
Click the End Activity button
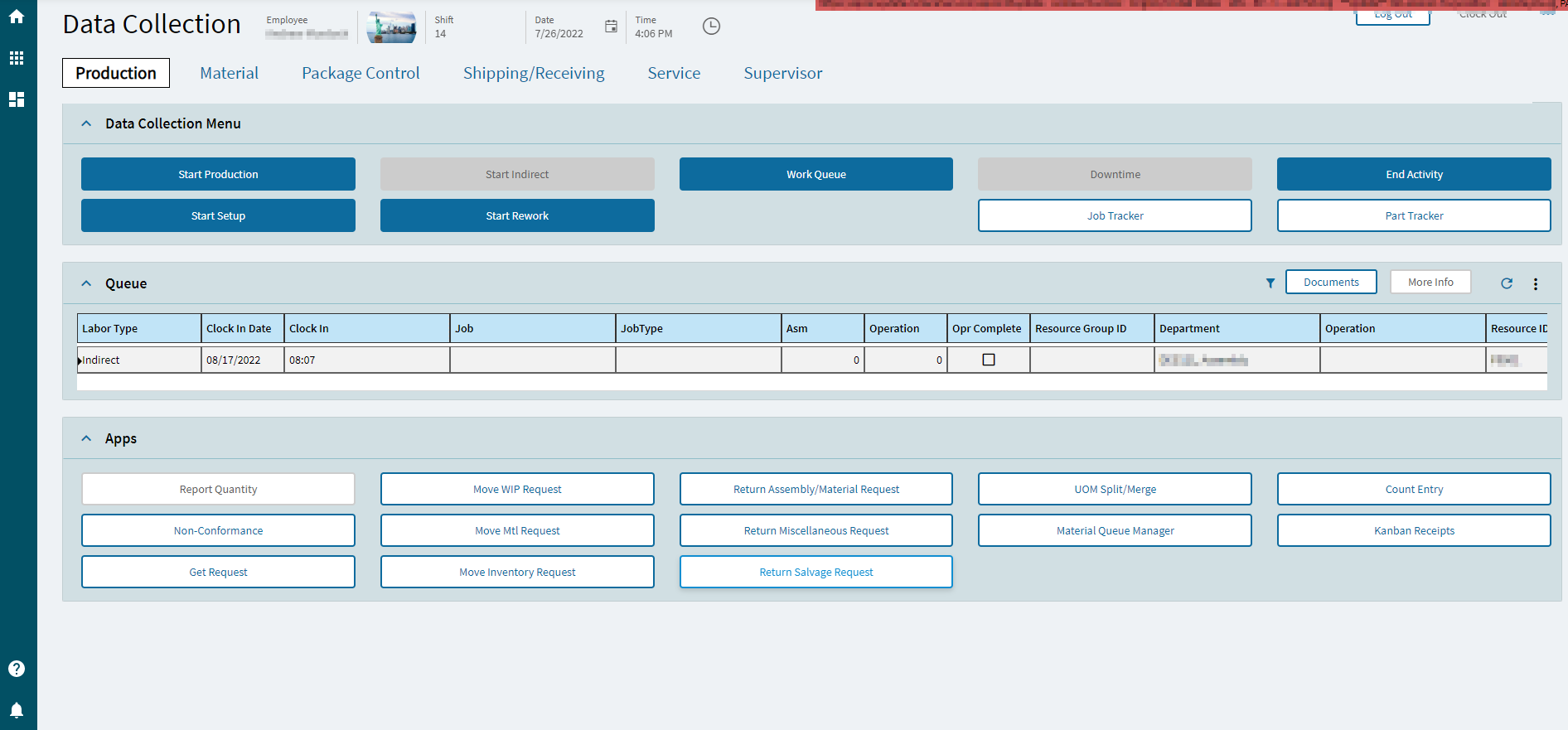pyautogui.click(x=1414, y=174)
